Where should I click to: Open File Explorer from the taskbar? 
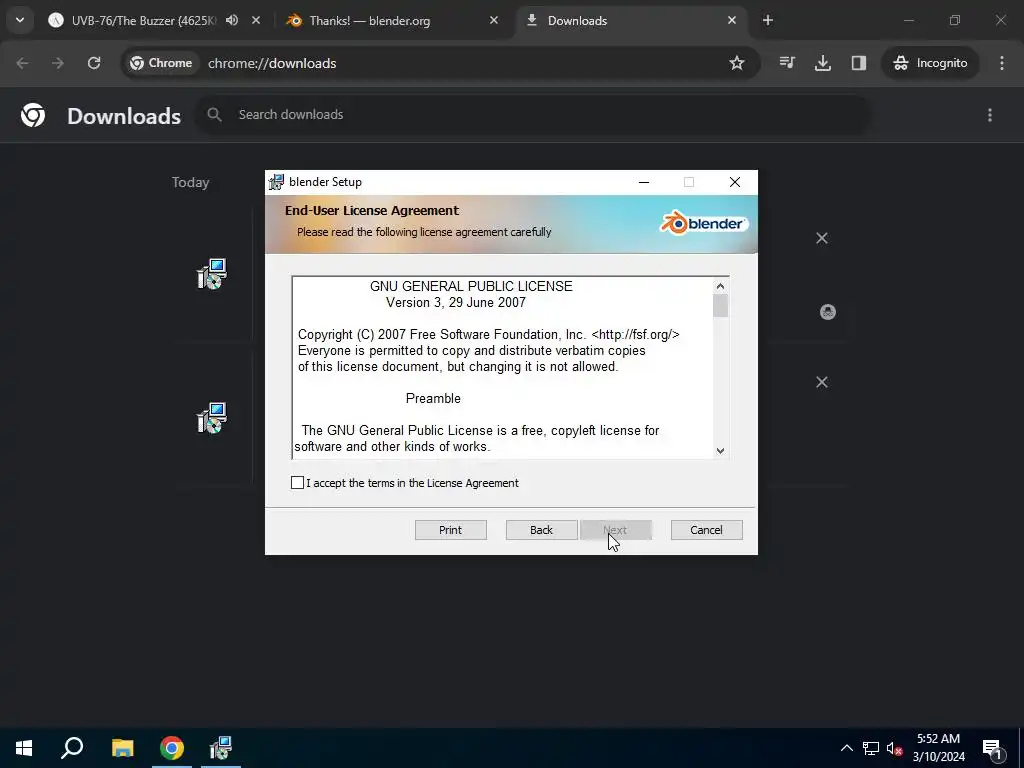(x=122, y=748)
